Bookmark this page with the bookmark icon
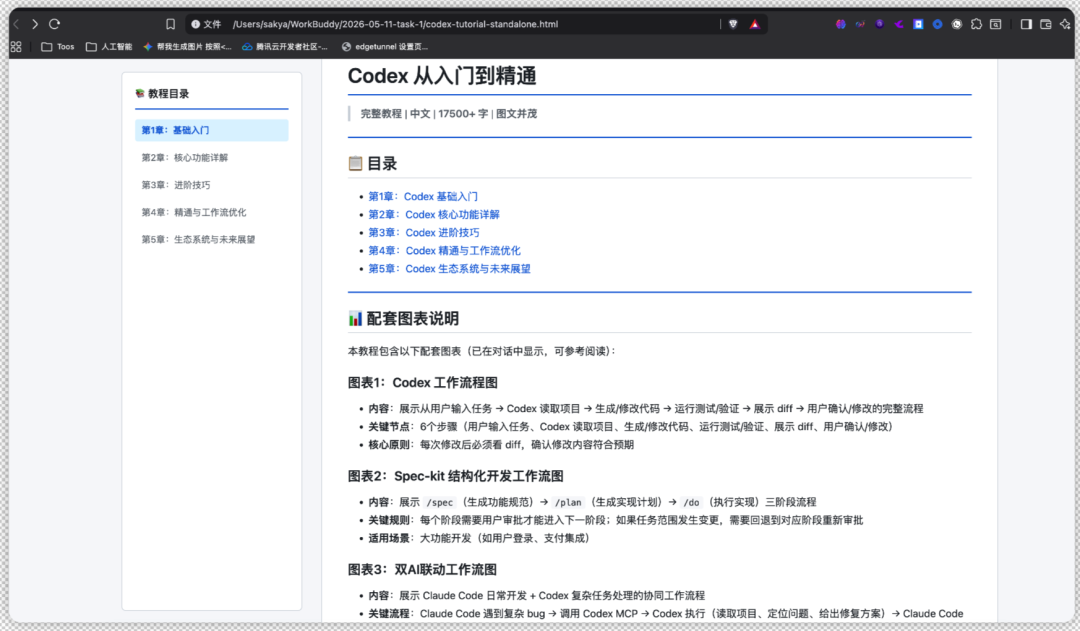The width and height of the screenshot is (1080, 631). [170, 24]
